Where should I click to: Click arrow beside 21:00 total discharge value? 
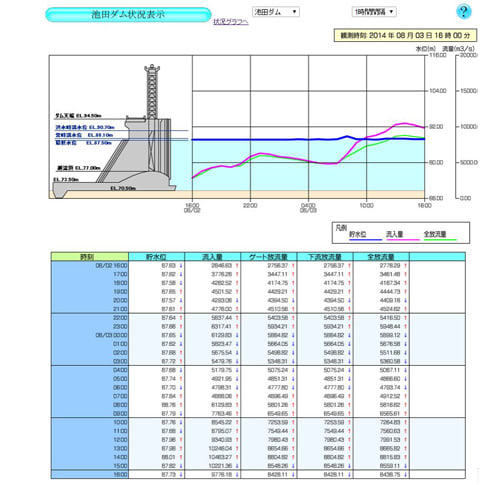[x=406, y=309]
